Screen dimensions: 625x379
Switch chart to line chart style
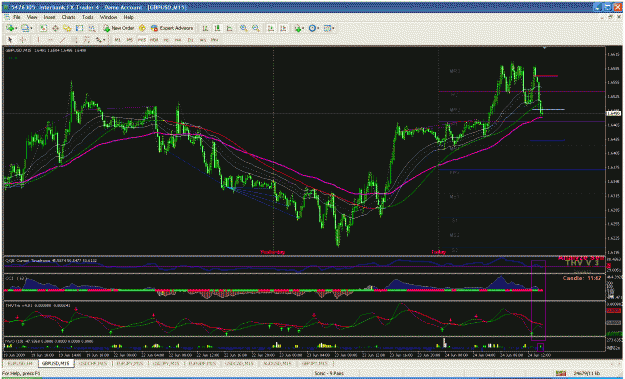[x=230, y=28]
